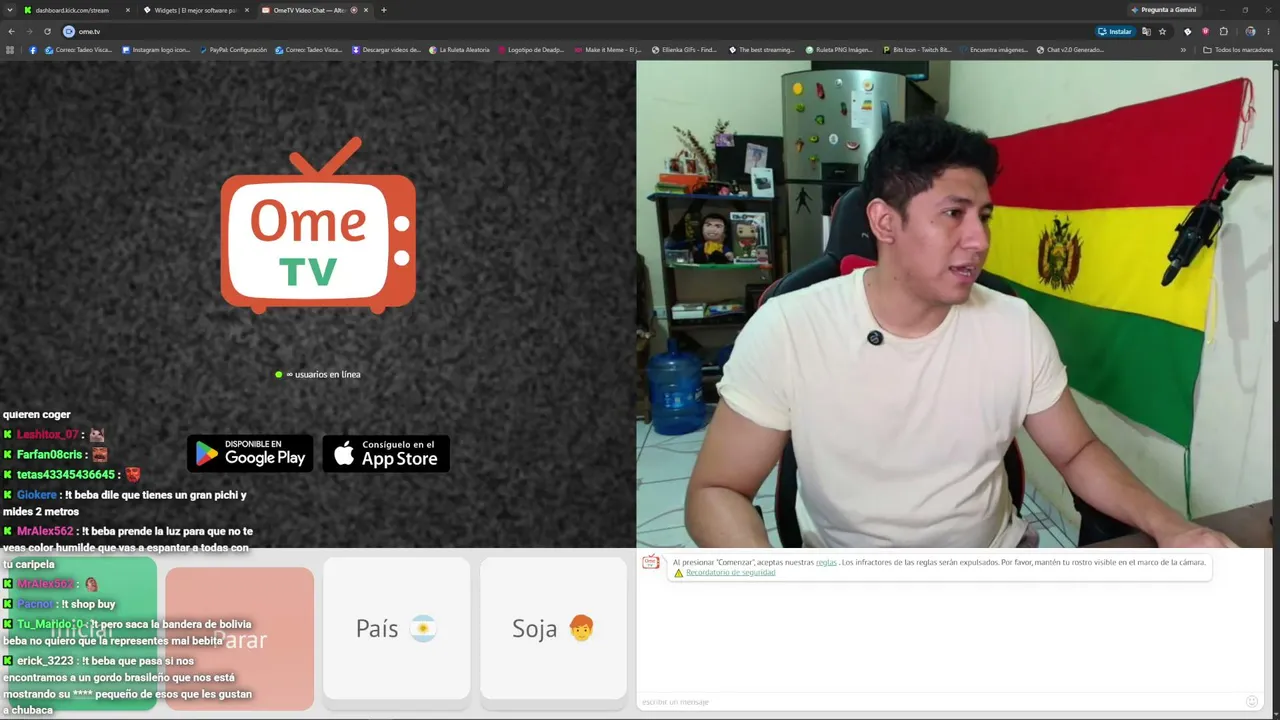This screenshot has height=720, width=1280.
Task: Open the Encuentra imágenes bookmark
Action: point(993,50)
